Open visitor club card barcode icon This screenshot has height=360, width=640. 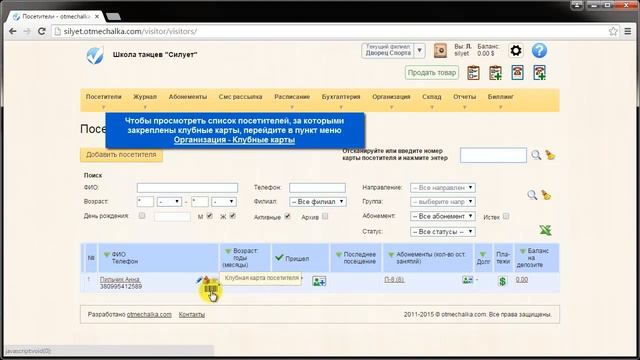point(211,289)
